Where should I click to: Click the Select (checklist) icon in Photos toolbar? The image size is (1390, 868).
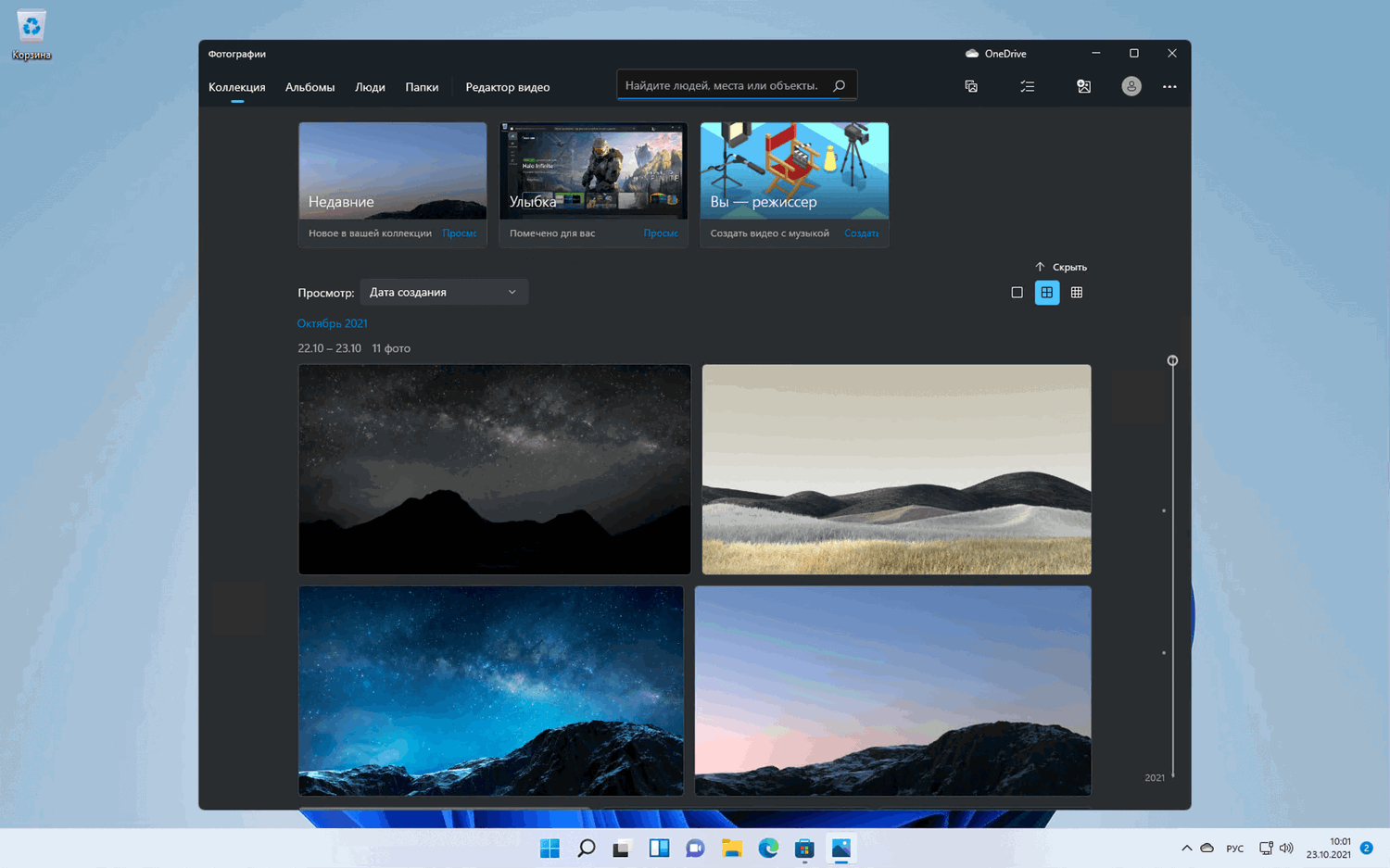pos(1028,86)
